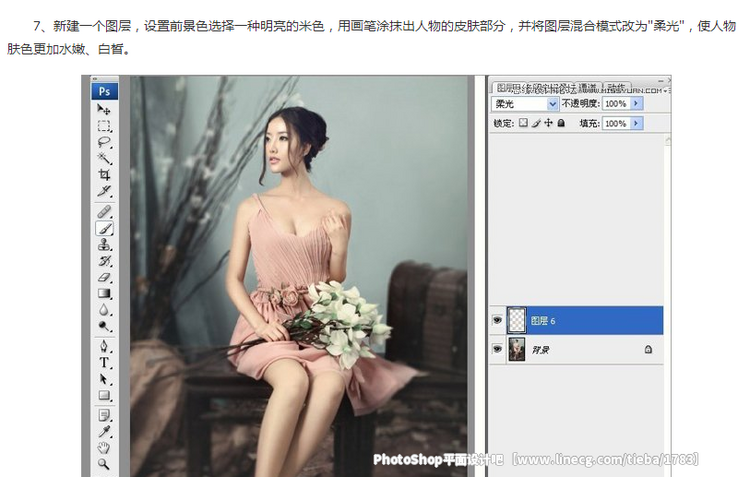Select the Slice tool
750x477 pixels.
click(104, 191)
